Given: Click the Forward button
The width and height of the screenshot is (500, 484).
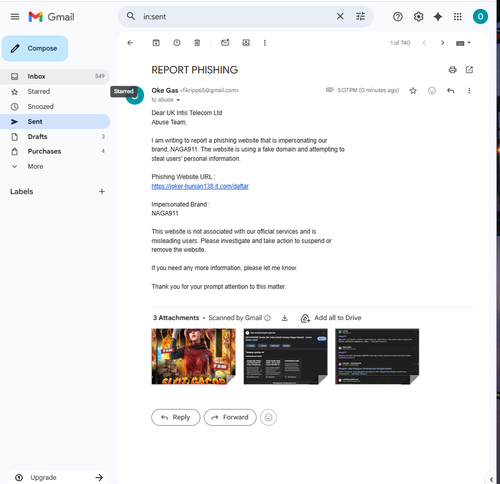Looking at the screenshot, I should pyautogui.click(x=230, y=417).
